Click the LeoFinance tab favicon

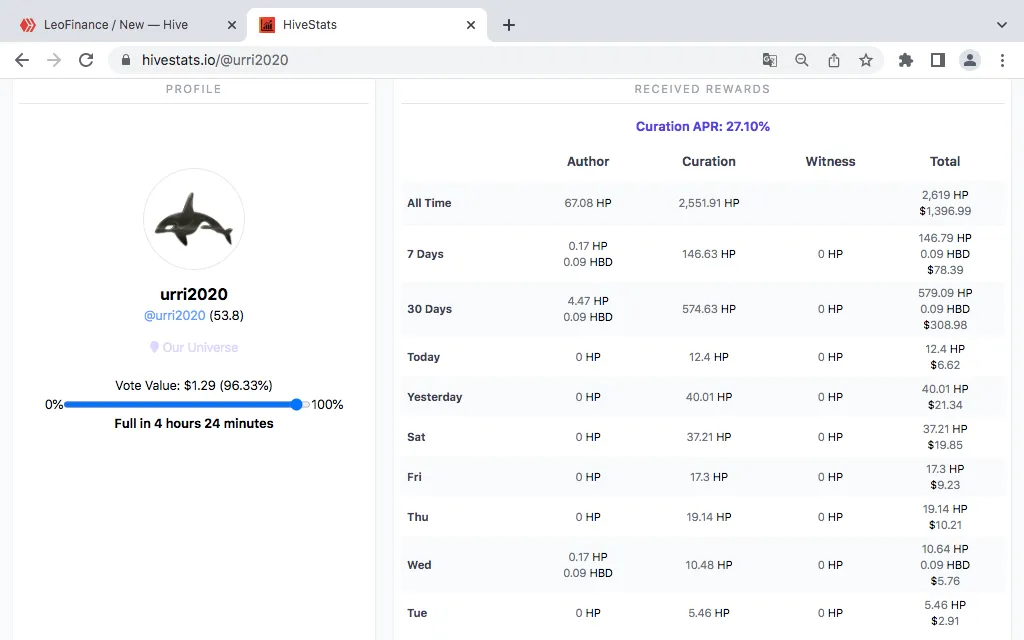pos(27,25)
